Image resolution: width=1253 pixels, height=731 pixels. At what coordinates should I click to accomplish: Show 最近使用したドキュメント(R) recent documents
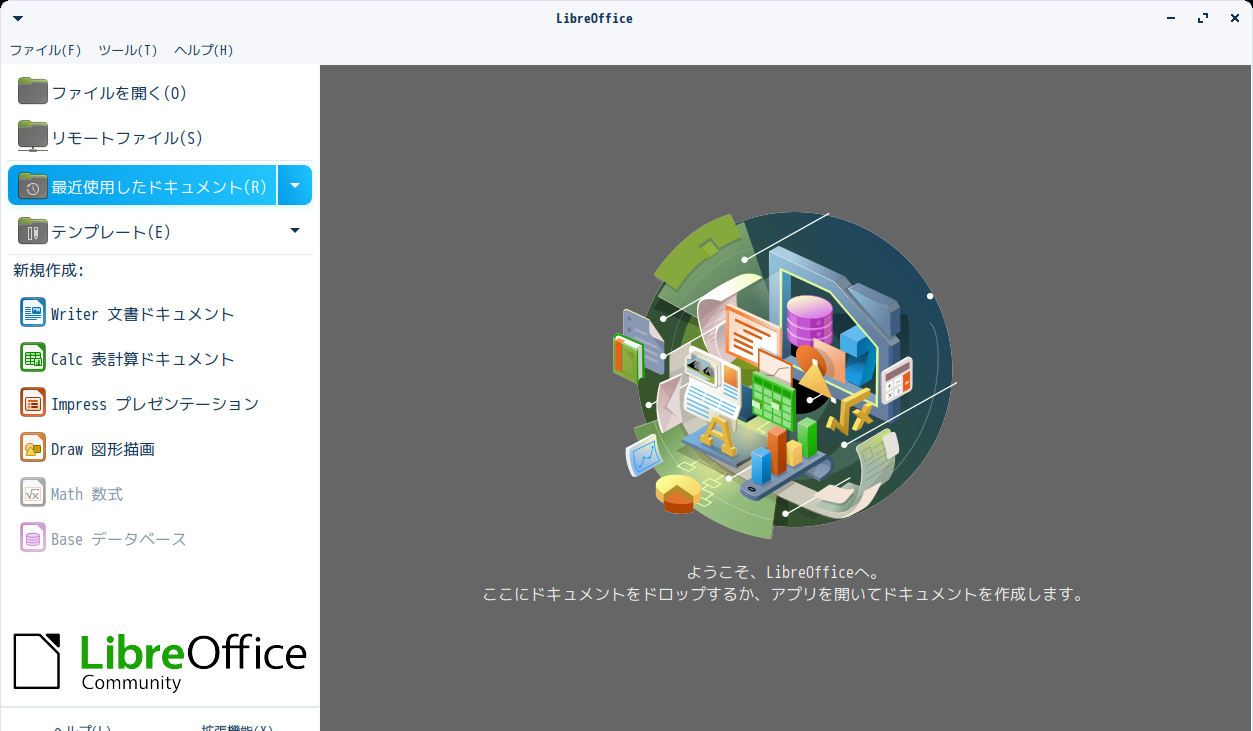[x=142, y=186]
